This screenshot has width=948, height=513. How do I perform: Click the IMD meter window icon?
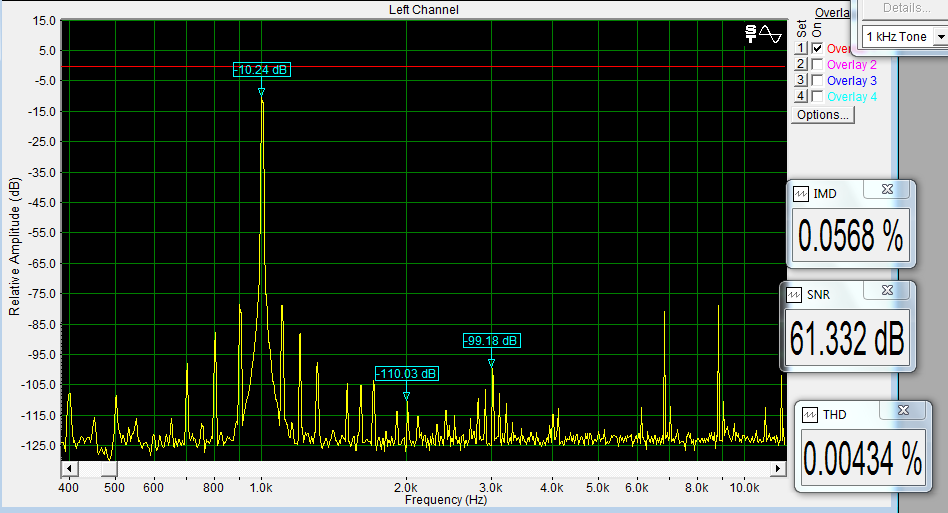(x=800, y=194)
